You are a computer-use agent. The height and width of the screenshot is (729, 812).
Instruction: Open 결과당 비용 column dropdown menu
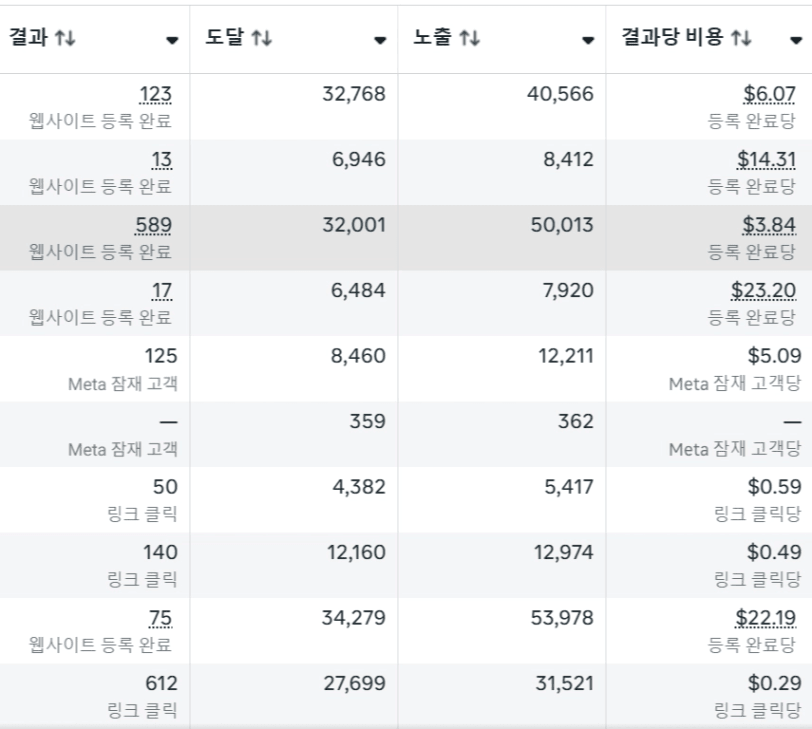[x=796, y=40]
